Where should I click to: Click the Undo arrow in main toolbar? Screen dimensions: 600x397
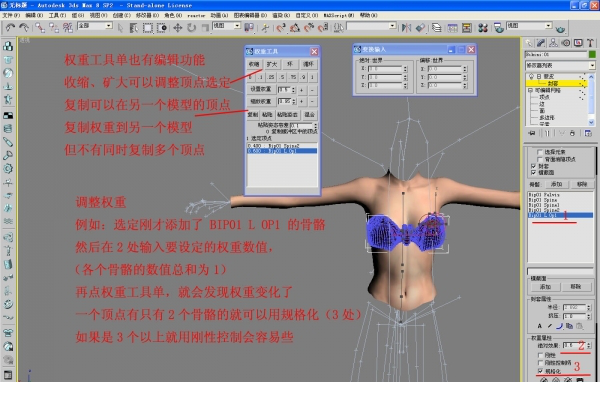point(10,27)
